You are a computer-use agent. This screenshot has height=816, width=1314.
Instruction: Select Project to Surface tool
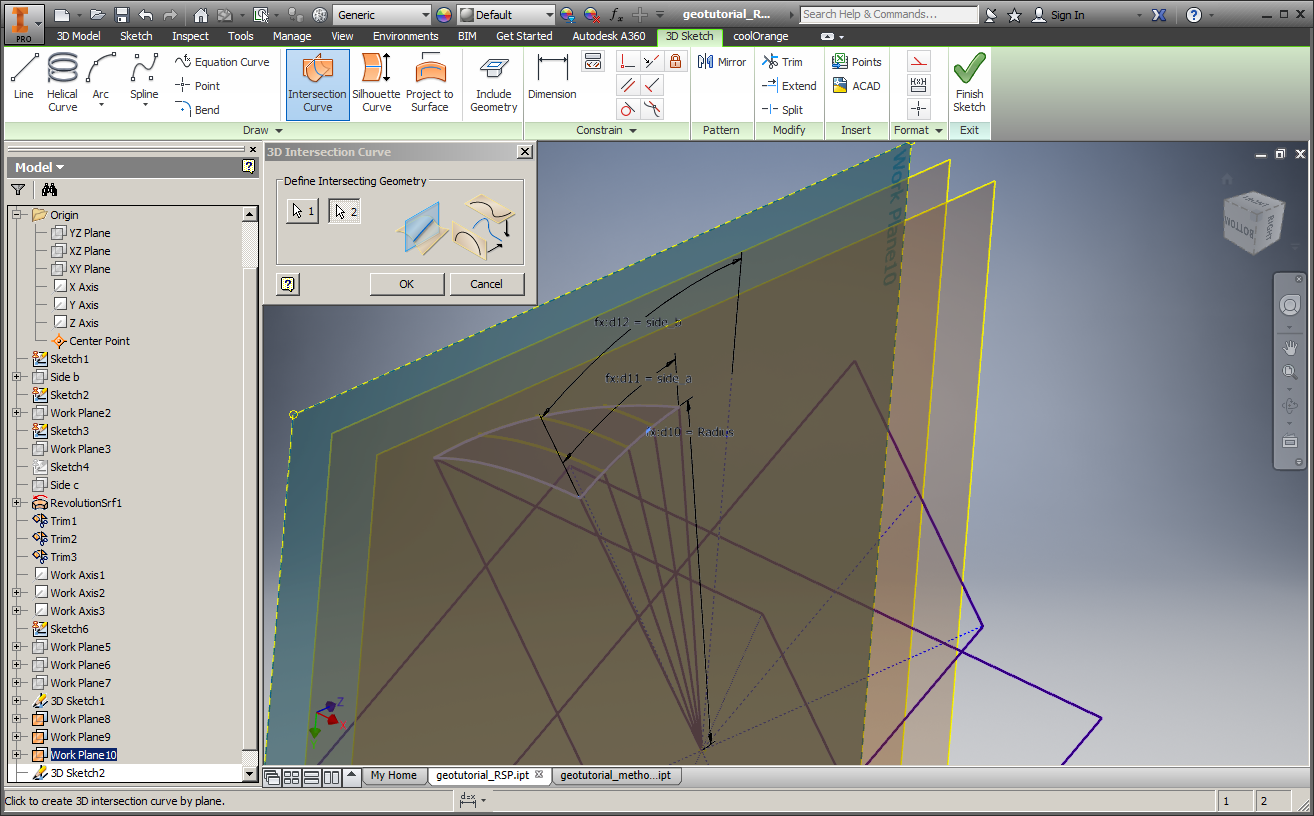(x=430, y=84)
